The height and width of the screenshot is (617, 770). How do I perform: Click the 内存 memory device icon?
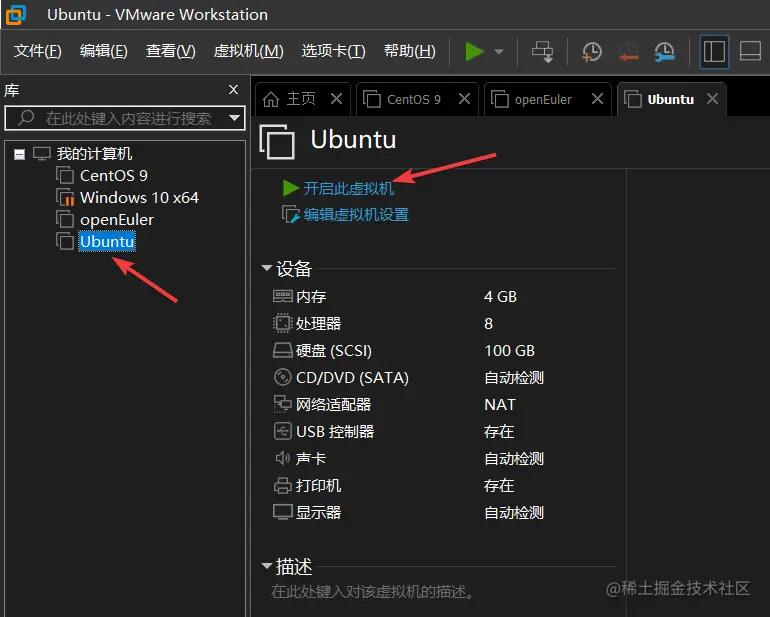(x=282, y=296)
